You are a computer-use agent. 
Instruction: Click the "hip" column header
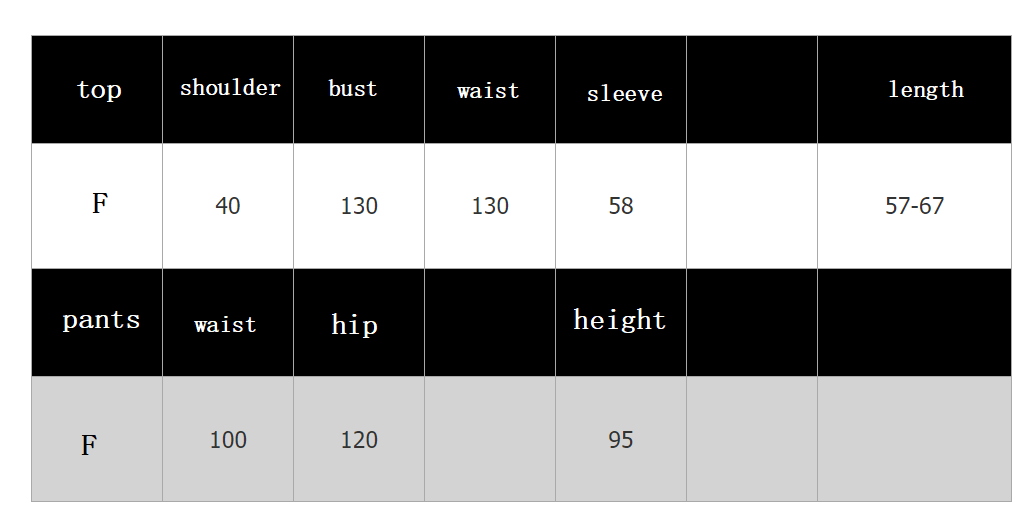[x=354, y=325]
